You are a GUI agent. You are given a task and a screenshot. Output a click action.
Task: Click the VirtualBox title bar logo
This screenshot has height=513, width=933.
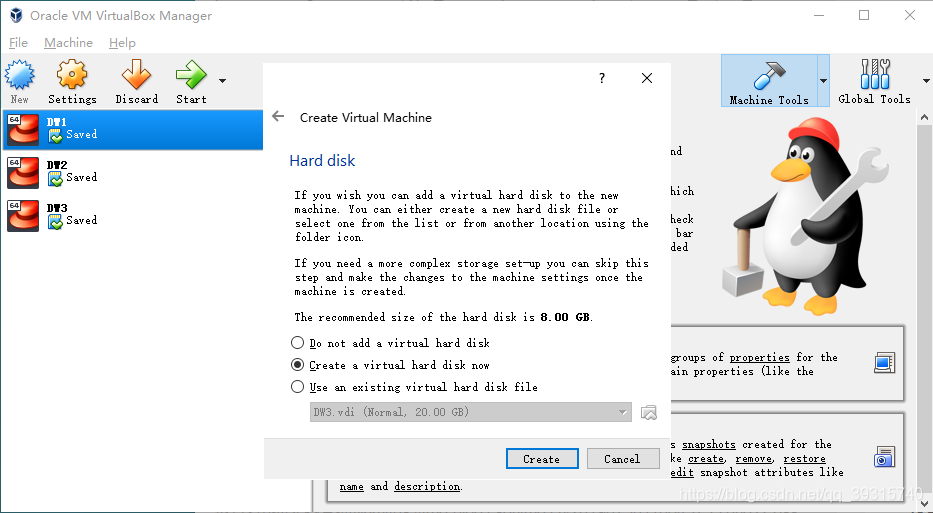pos(16,15)
